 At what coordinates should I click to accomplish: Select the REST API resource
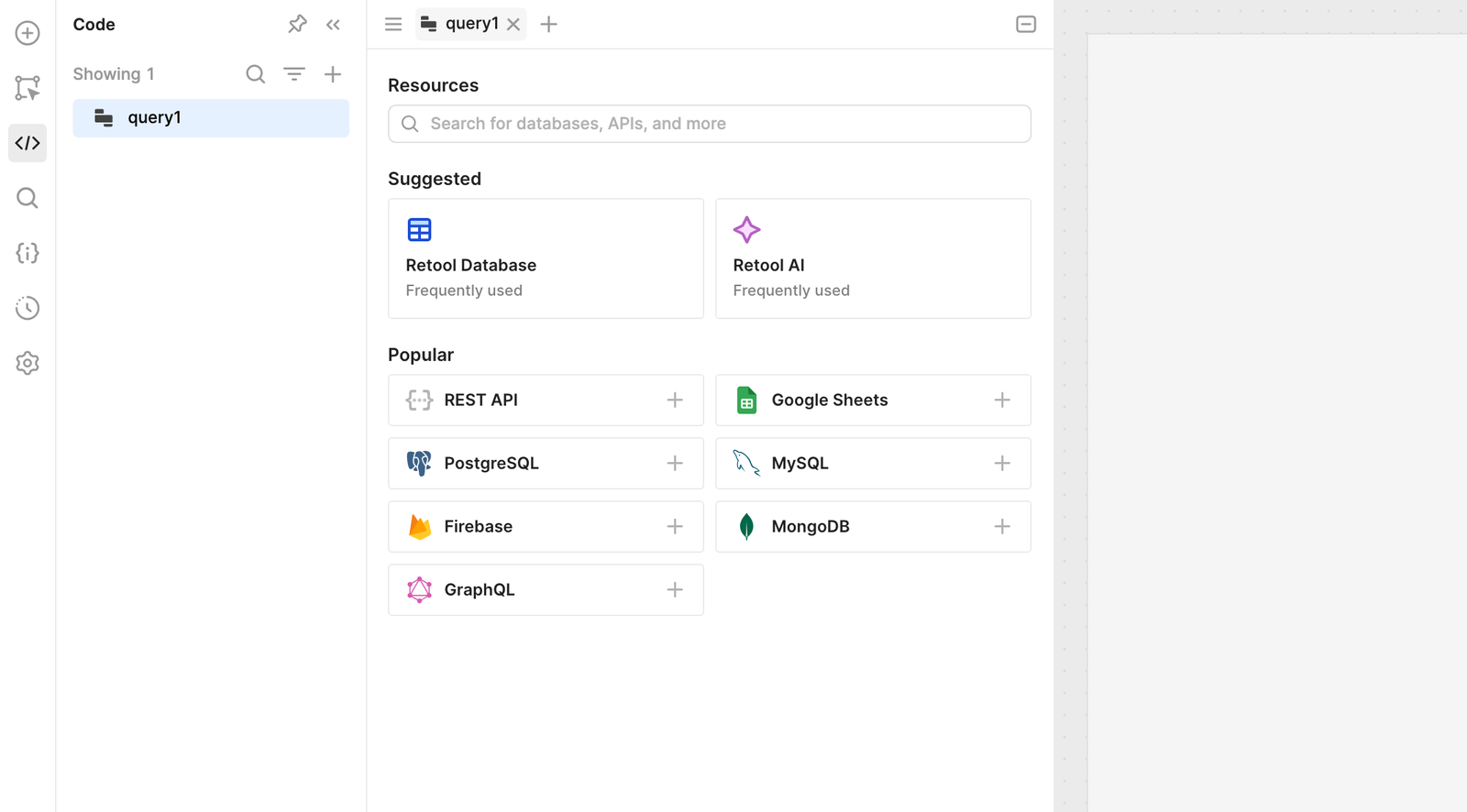click(546, 401)
